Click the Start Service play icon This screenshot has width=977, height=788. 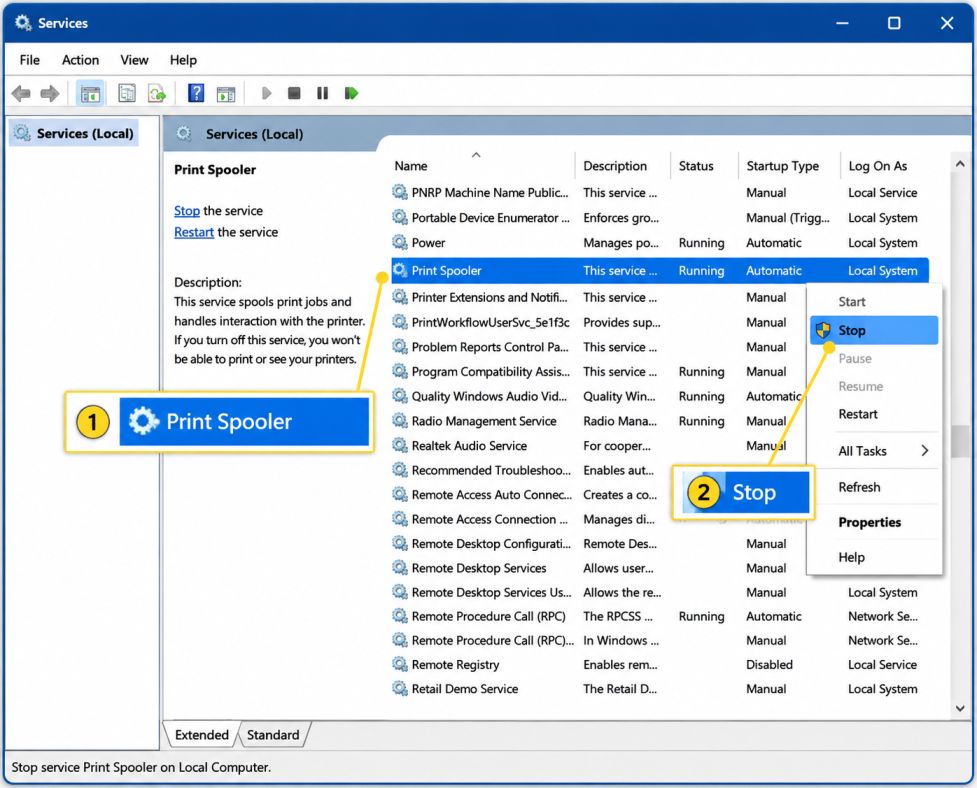(x=267, y=93)
